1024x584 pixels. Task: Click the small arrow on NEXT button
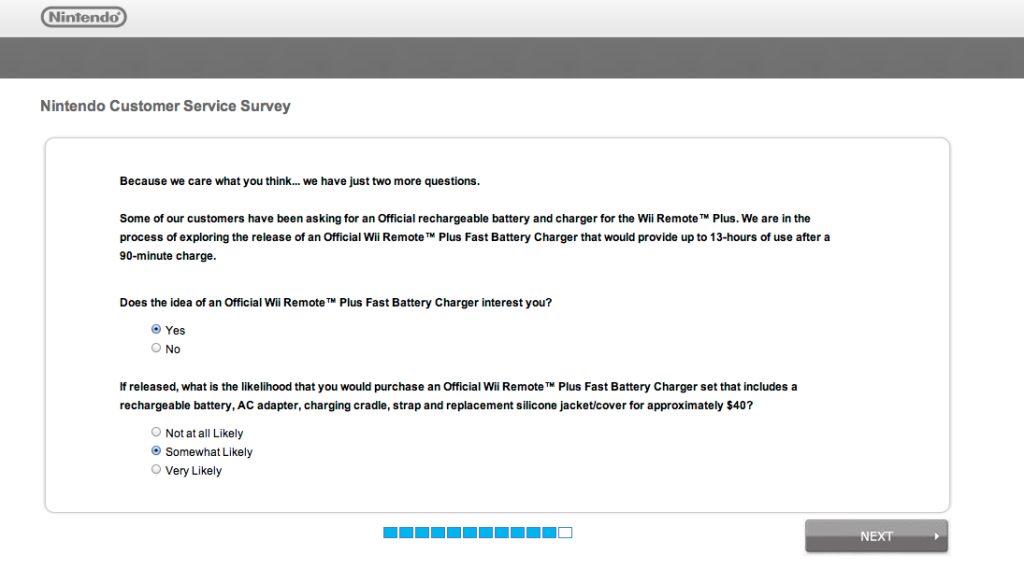936,536
